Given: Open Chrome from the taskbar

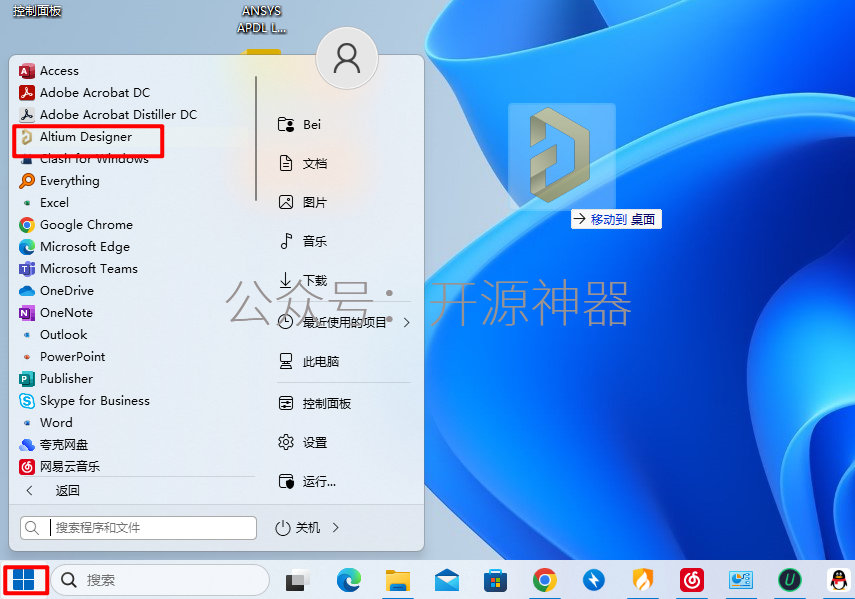Looking at the screenshot, I should [x=544, y=580].
